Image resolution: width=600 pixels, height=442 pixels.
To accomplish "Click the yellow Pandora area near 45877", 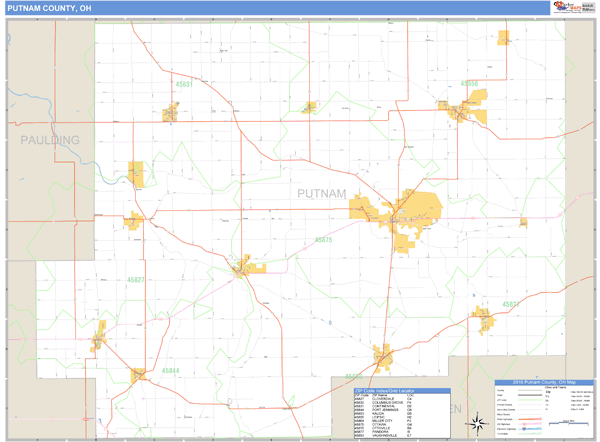I will pyautogui.click(x=483, y=318).
